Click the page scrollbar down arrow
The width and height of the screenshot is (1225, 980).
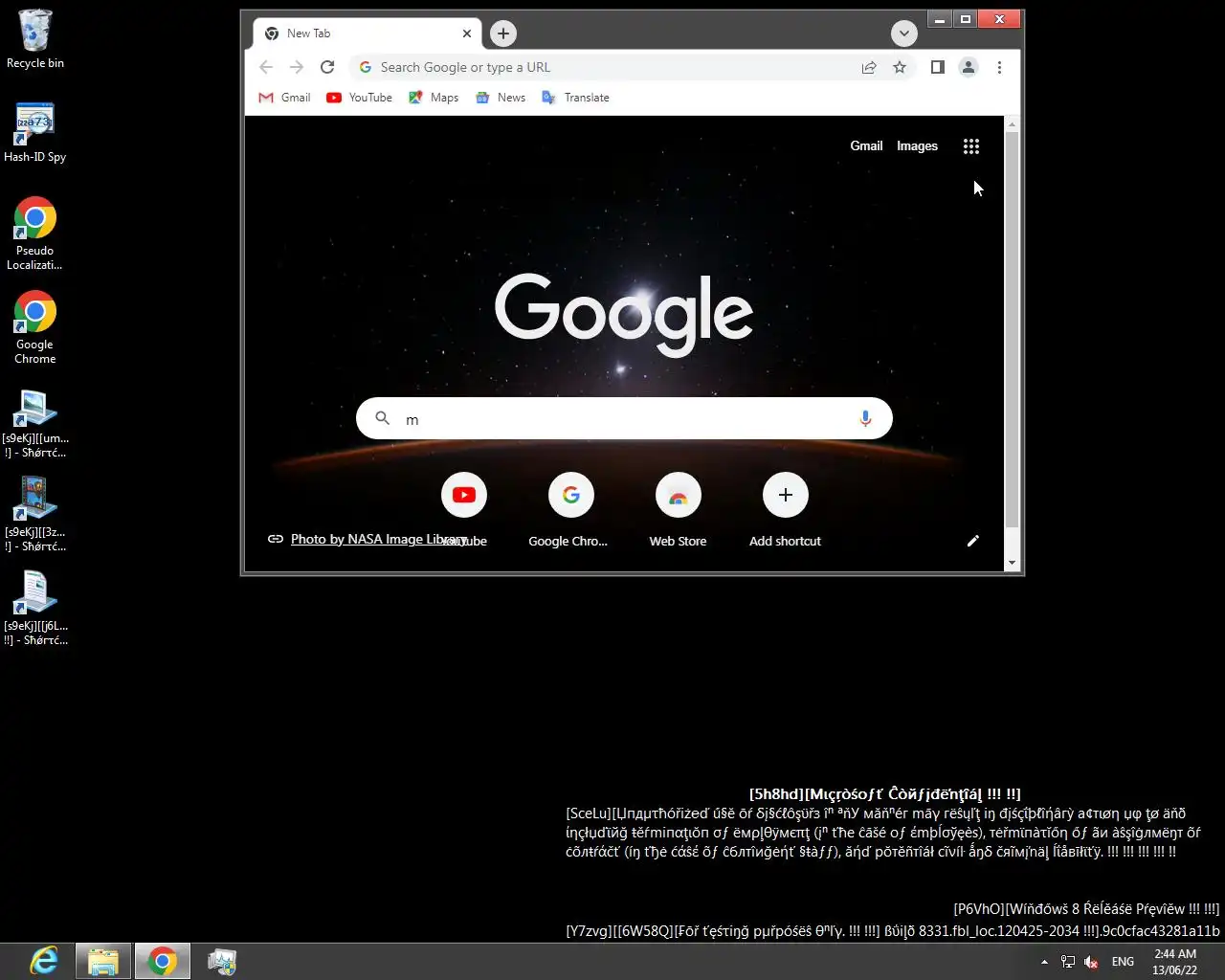tap(1013, 564)
